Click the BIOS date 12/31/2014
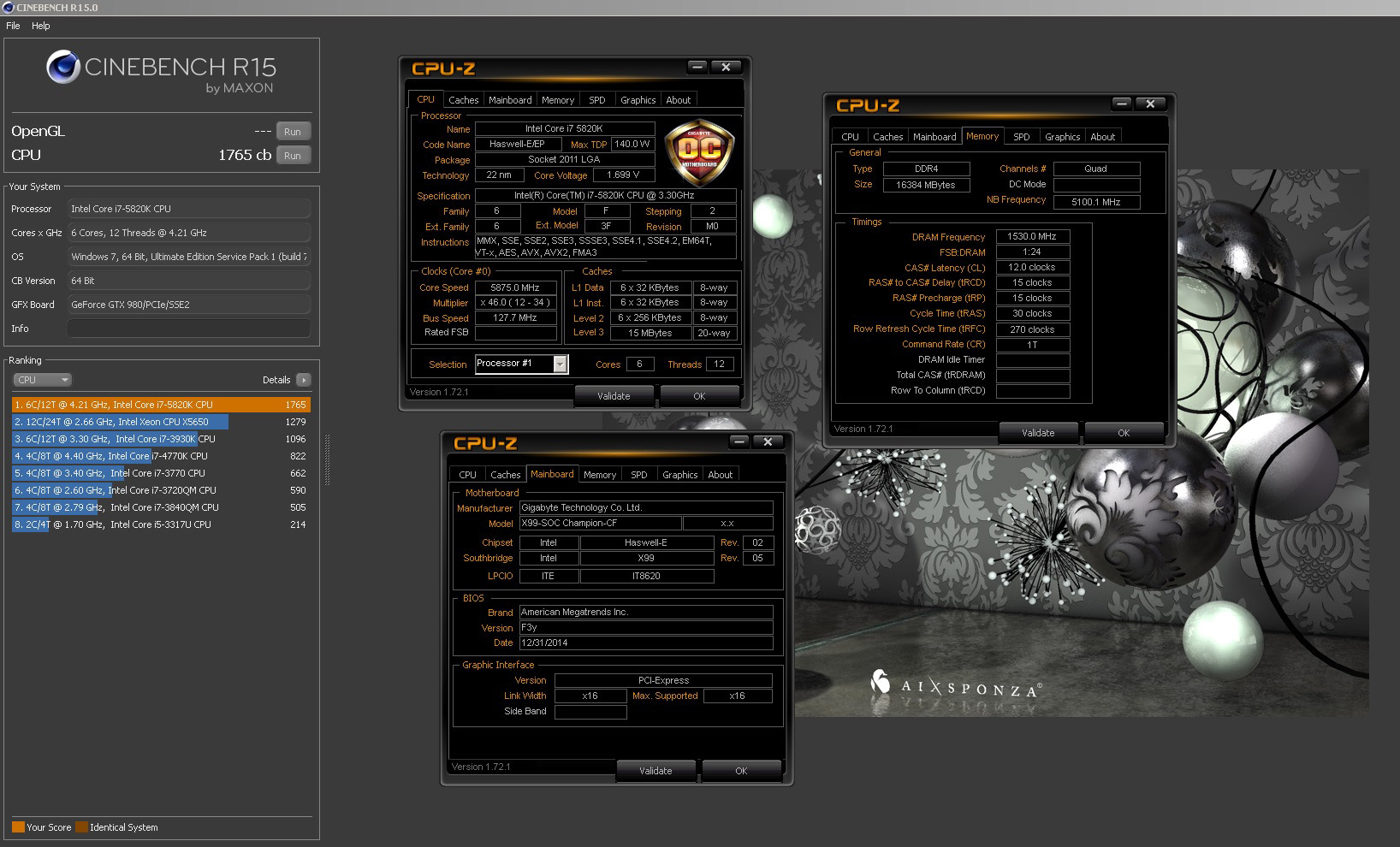The image size is (1400, 847). tap(646, 643)
